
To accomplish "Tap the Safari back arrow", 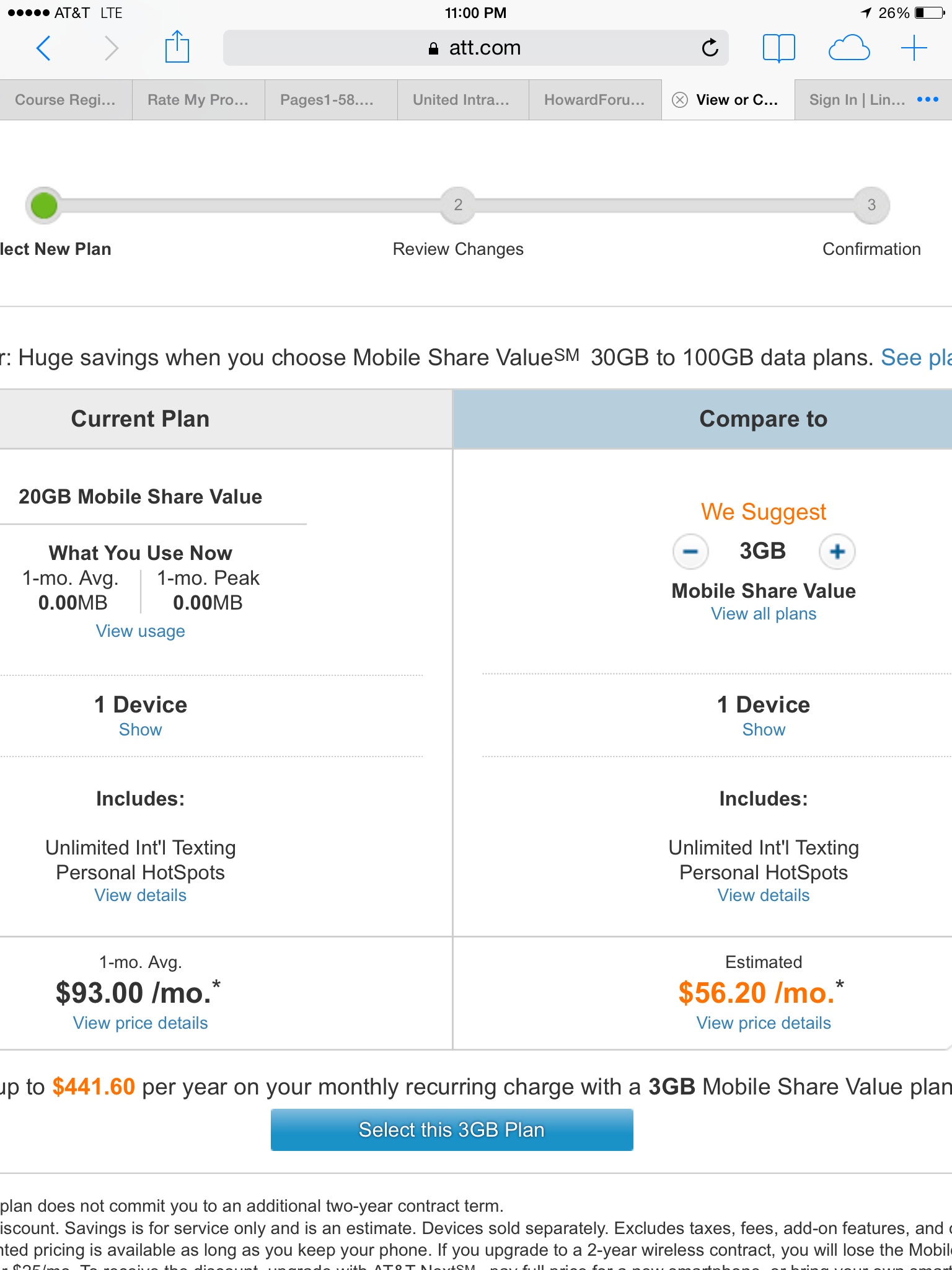I will click(x=43, y=48).
